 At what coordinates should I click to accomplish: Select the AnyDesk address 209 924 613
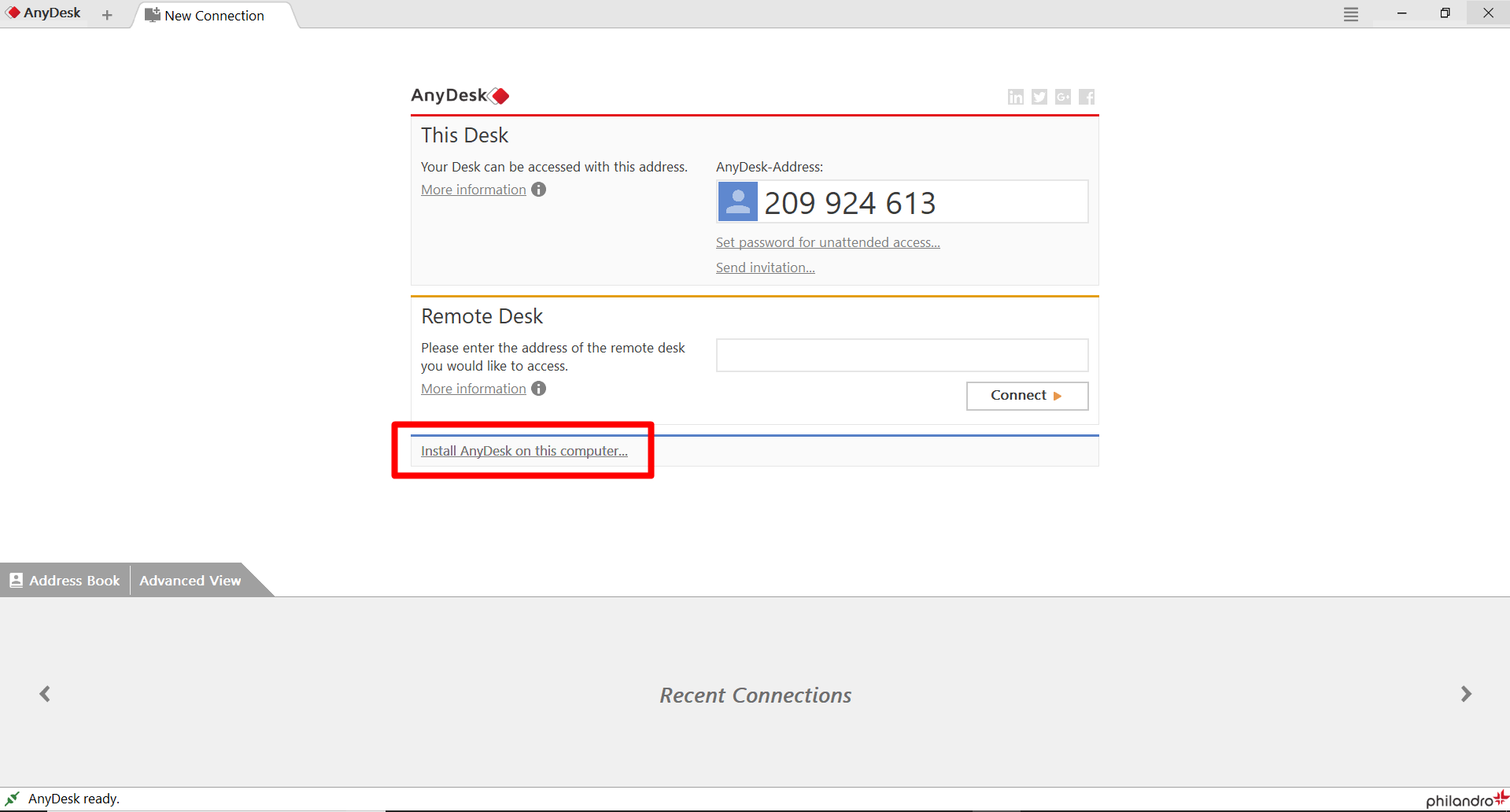click(850, 203)
